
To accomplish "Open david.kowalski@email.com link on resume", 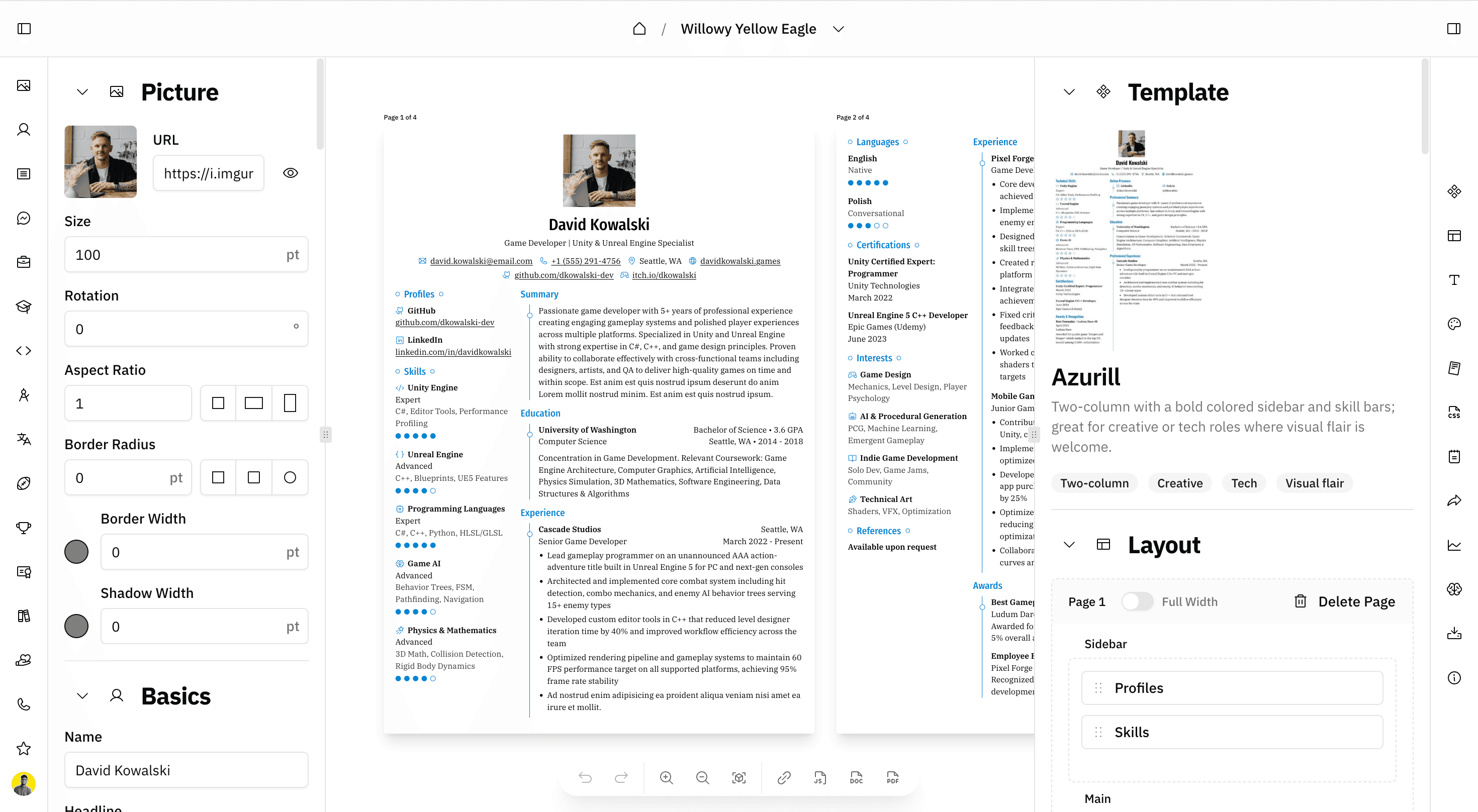I will pyautogui.click(x=481, y=261).
